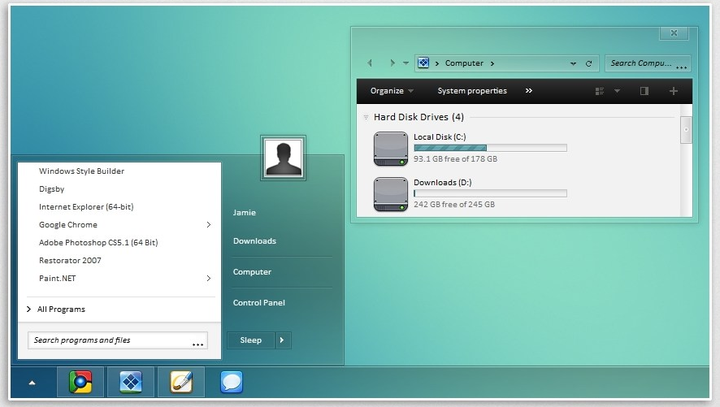Click the Search Computer field
Viewport: 720px width, 407px height.
(647, 63)
